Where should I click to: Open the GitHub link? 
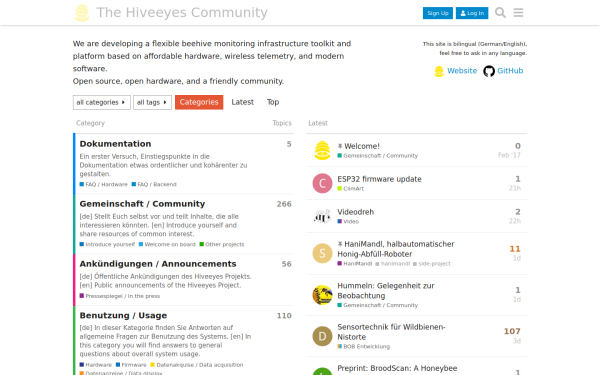510,71
